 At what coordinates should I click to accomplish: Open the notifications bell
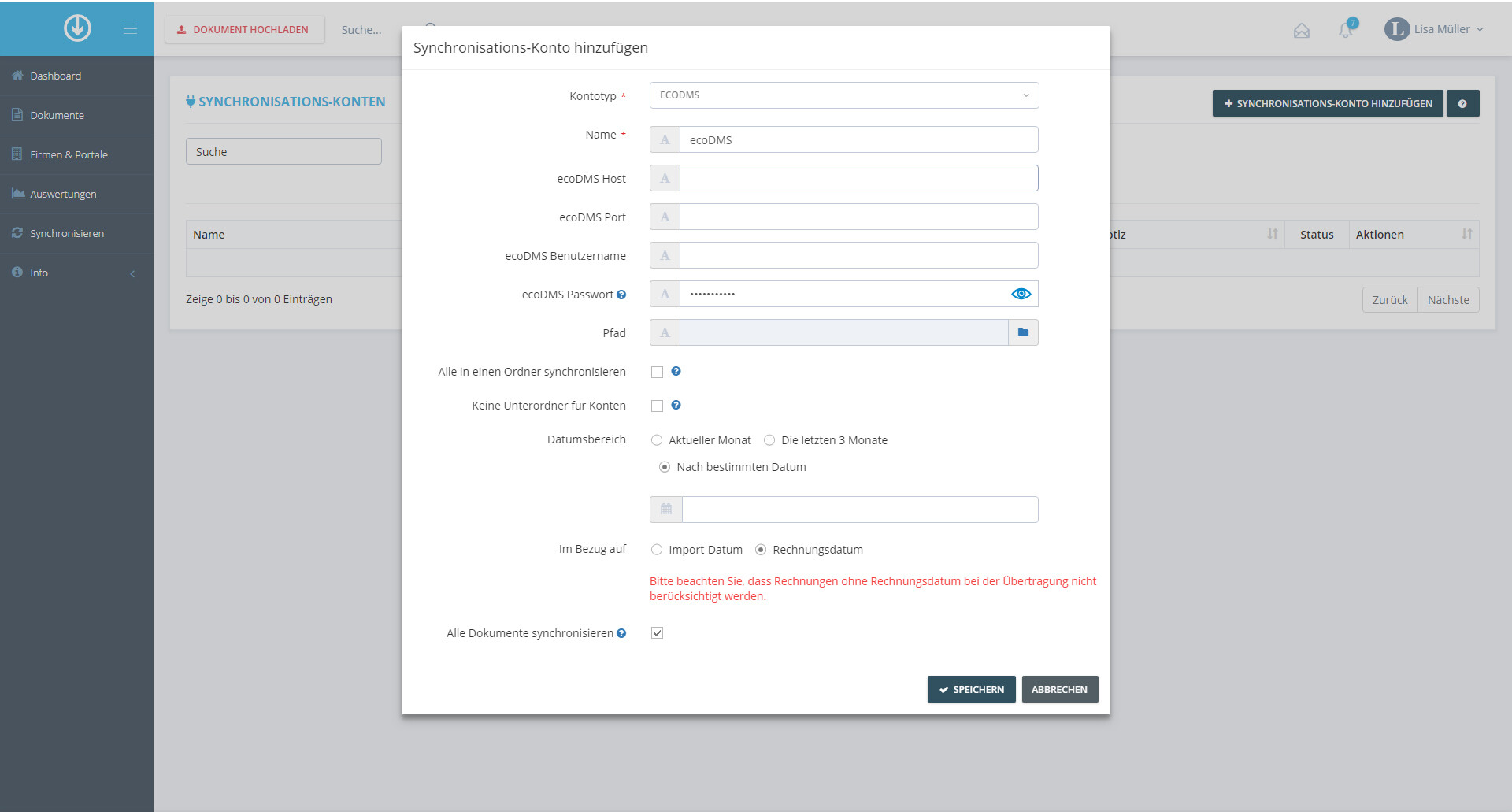1346,30
